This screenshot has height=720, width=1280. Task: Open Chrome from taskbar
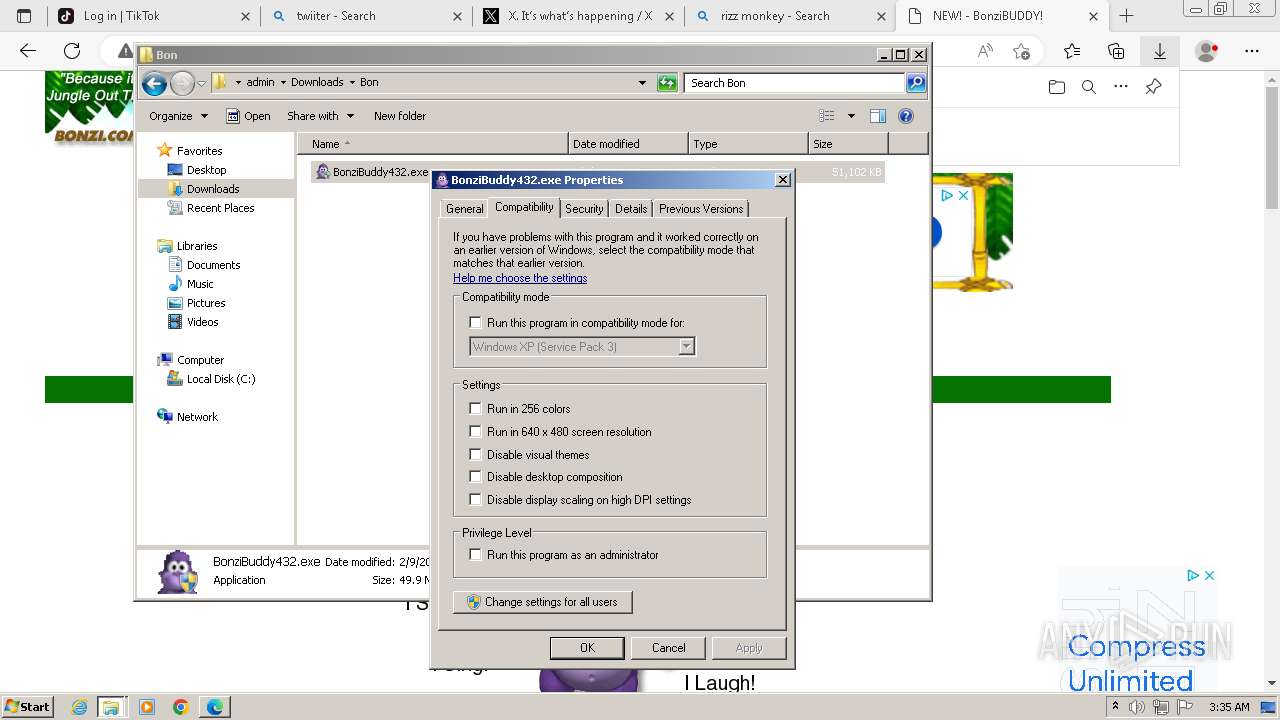pos(181,707)
